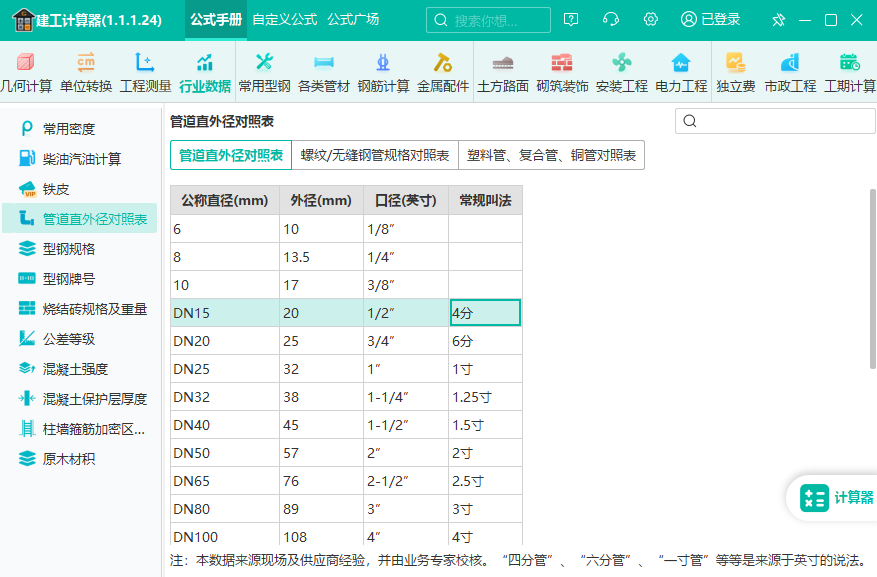The image size is (877, 577).
Task: Select 烧结砖规格及重量 in sidebar
Action: click(80, 309)
